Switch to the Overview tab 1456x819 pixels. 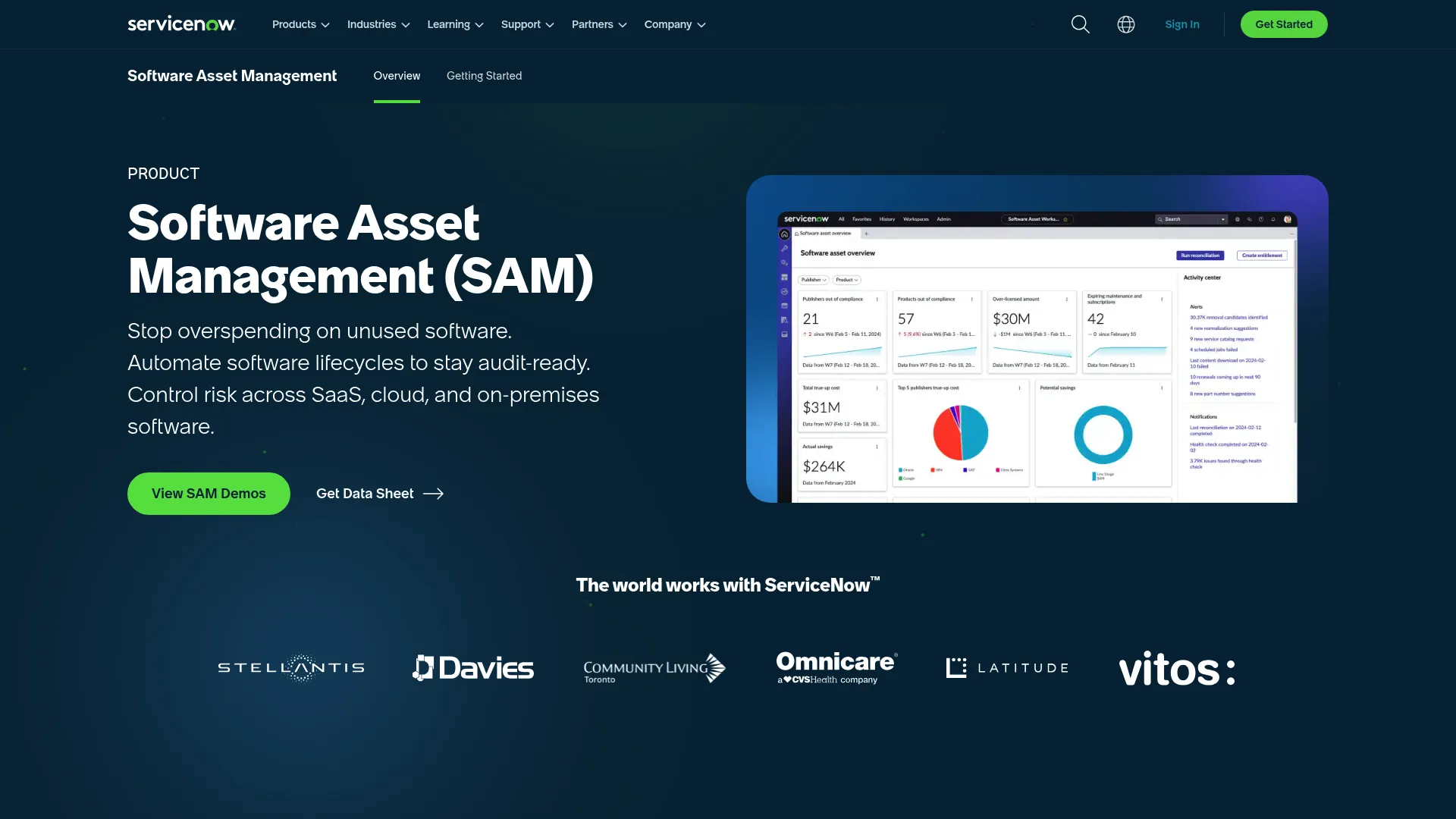click(397, 76)
